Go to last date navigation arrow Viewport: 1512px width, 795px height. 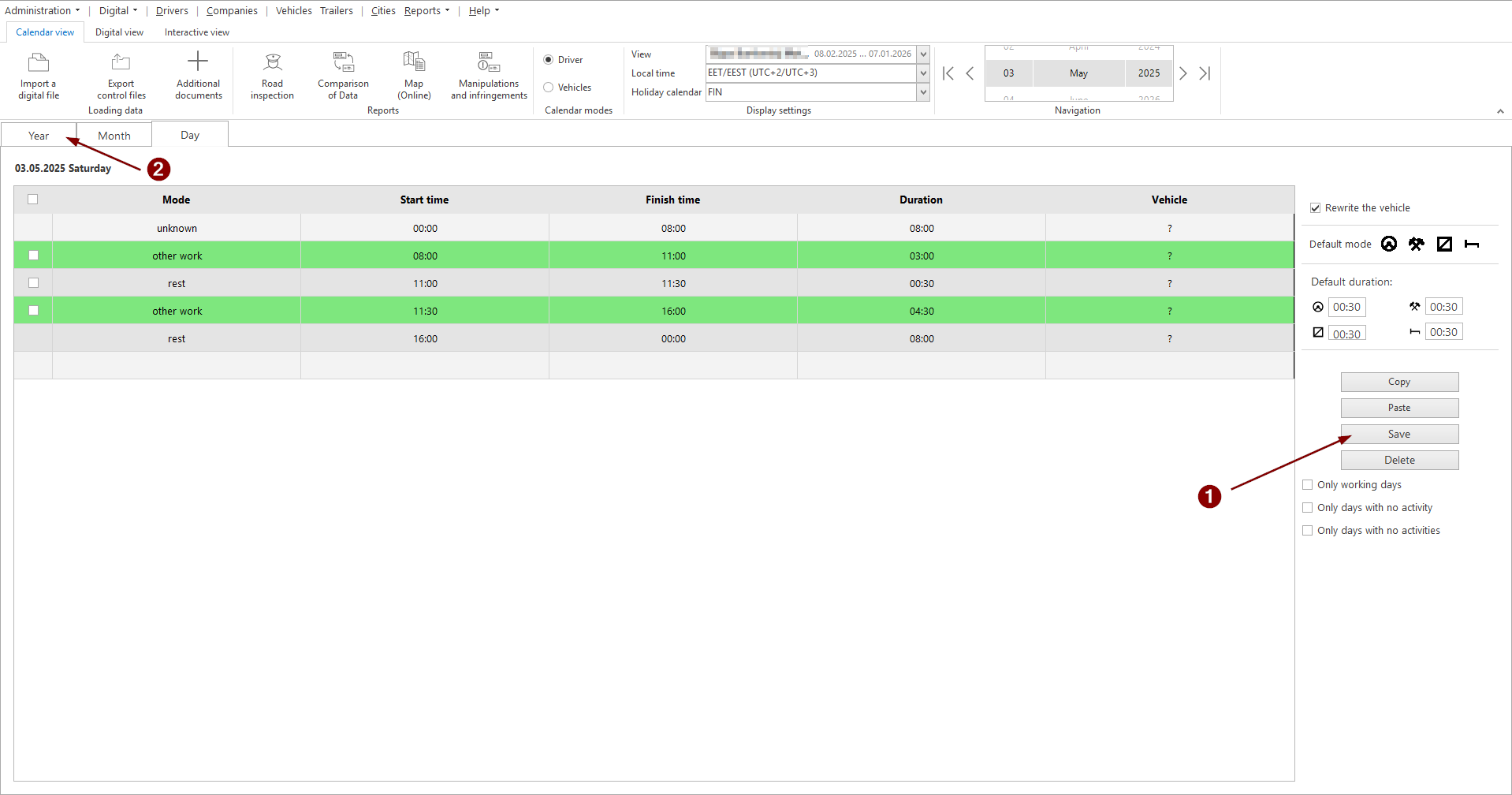(1205, 73)
